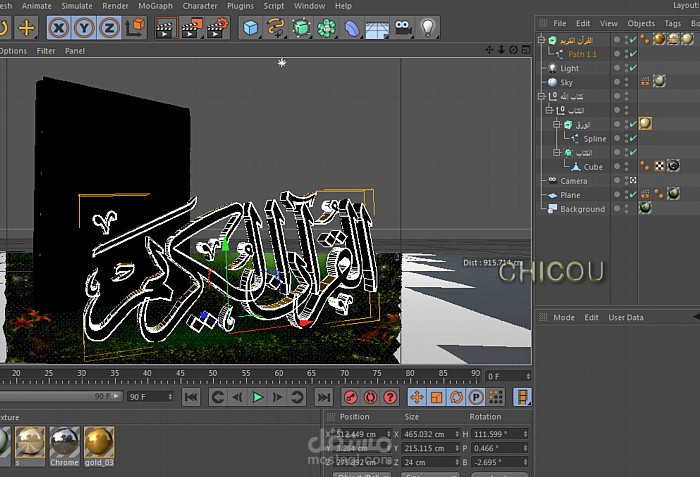Click the Light bulb icon in toolbar
Screen dimensions: 700x477
(x=428, y=28)
